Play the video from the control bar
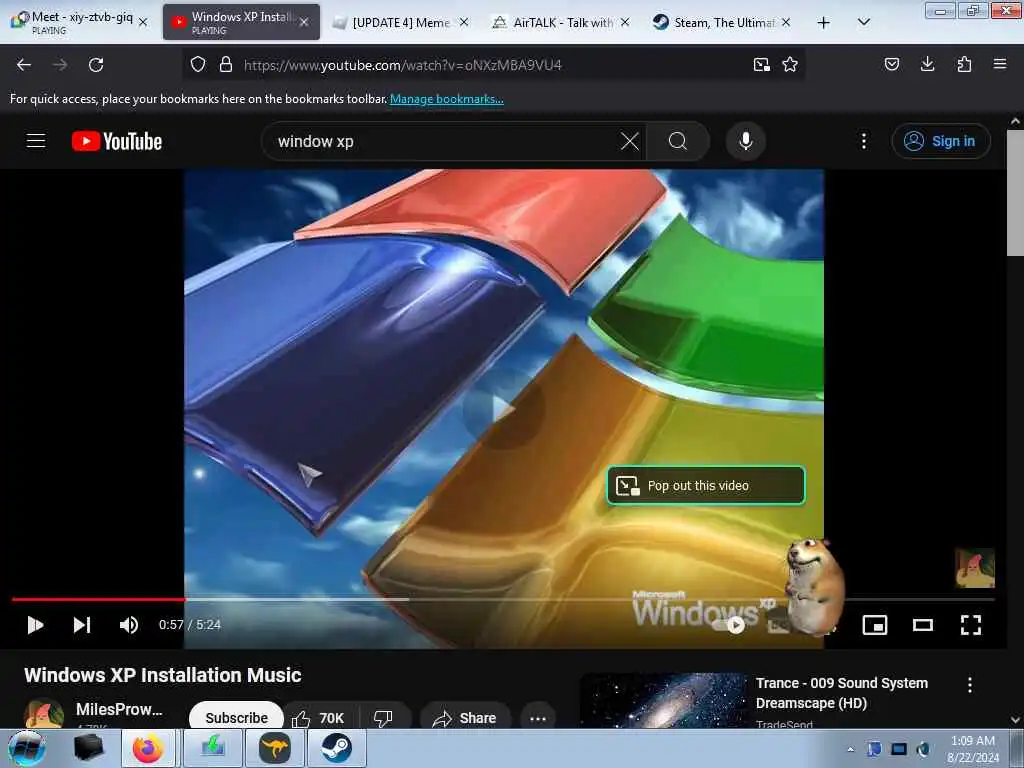The height and width of the screenshot is (768, 1024). tap(35, 625)
